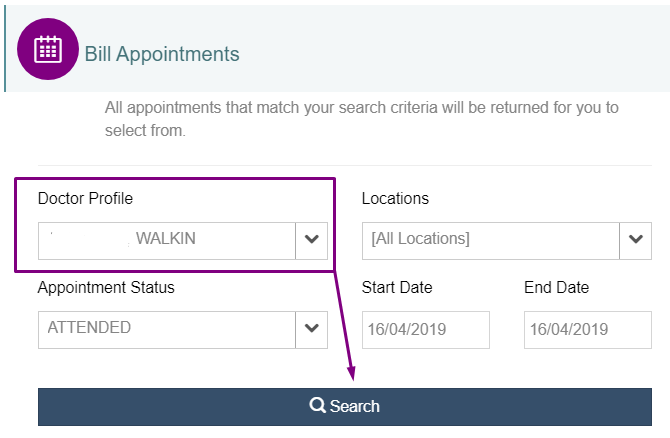The image size is (670, 438).
Task: Select the WALKIN doctor profile field
Action: coord(167,240)
